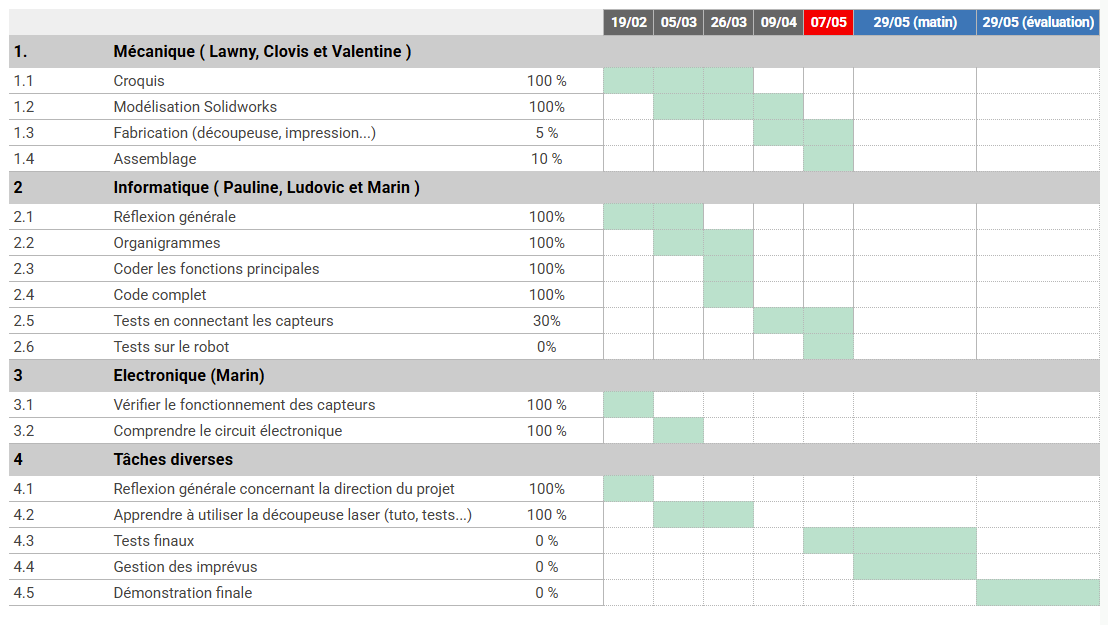Click the Tâches diverses section title

click(x=173, y=460)
